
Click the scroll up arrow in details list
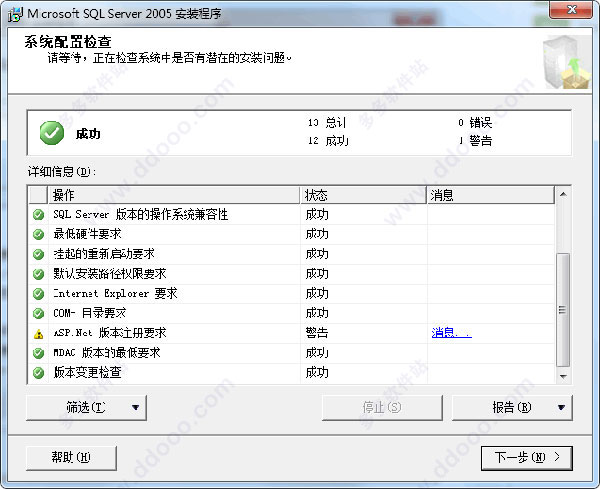pos(563,194)
